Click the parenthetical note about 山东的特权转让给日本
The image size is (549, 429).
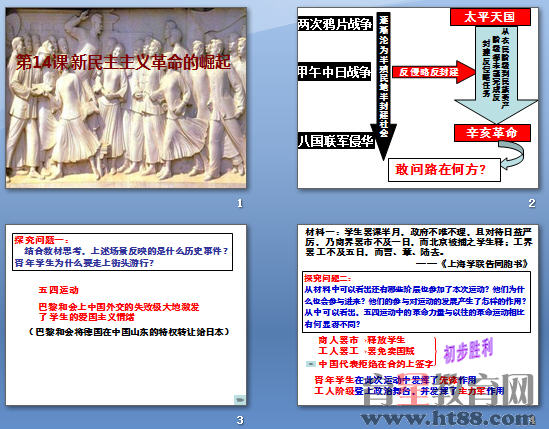(128, 332)
